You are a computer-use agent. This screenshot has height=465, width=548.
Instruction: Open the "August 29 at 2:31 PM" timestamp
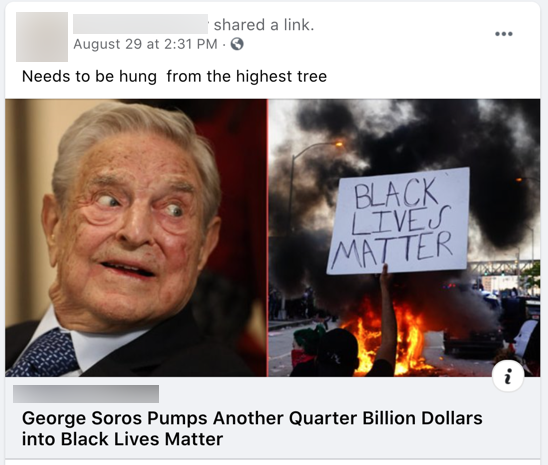pos(145,44)
